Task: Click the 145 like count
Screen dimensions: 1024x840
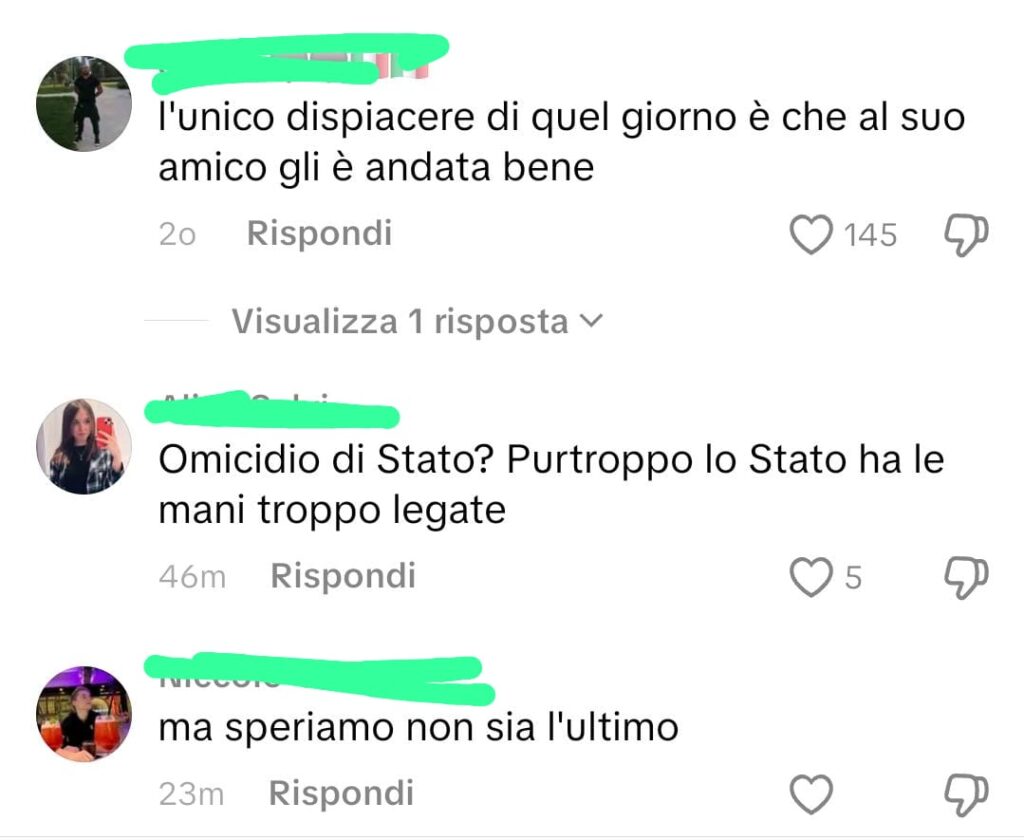Action: coord(871,235)
